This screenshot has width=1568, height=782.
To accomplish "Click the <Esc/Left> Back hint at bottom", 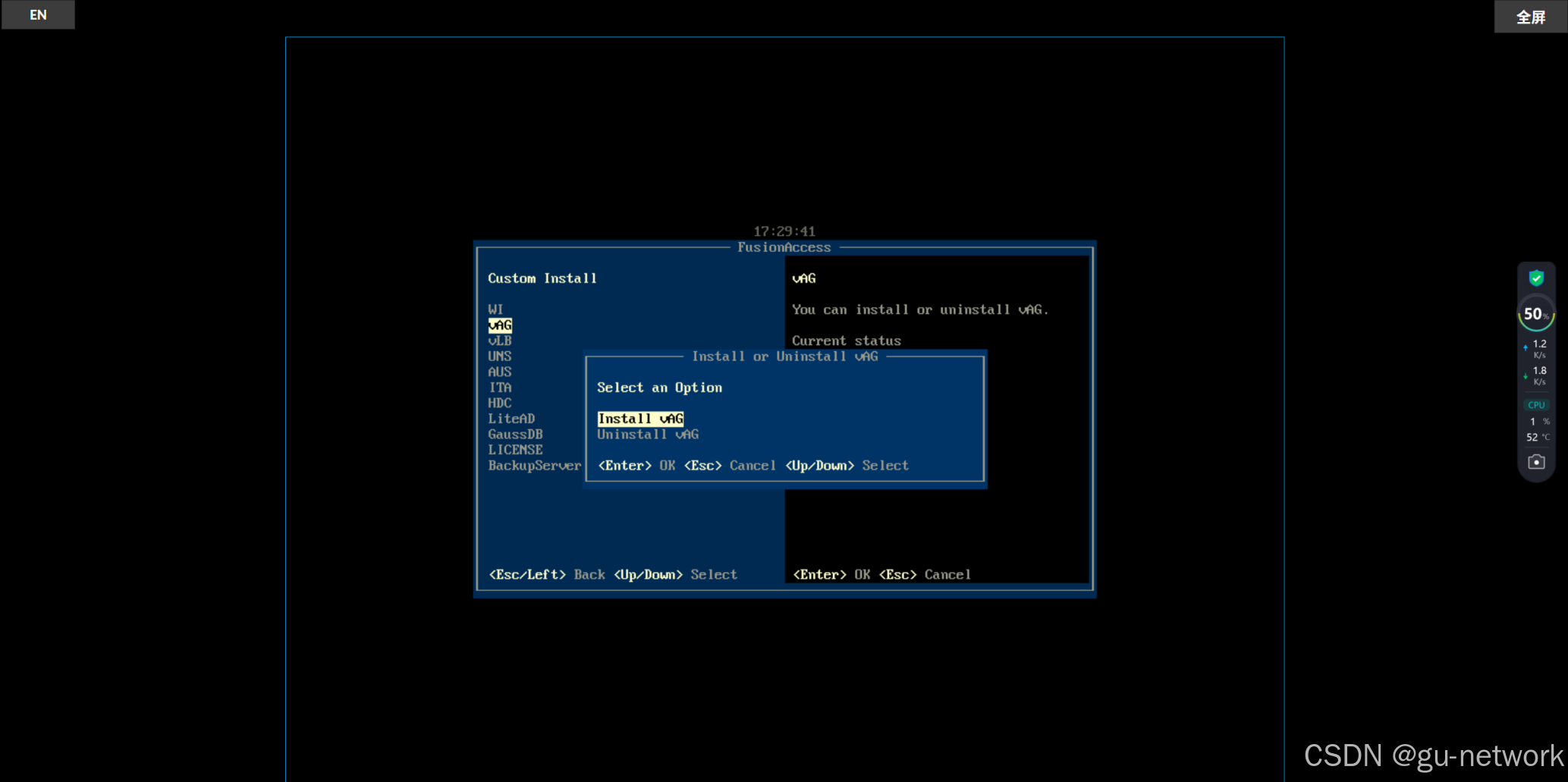I will click(x=547, y=575).
